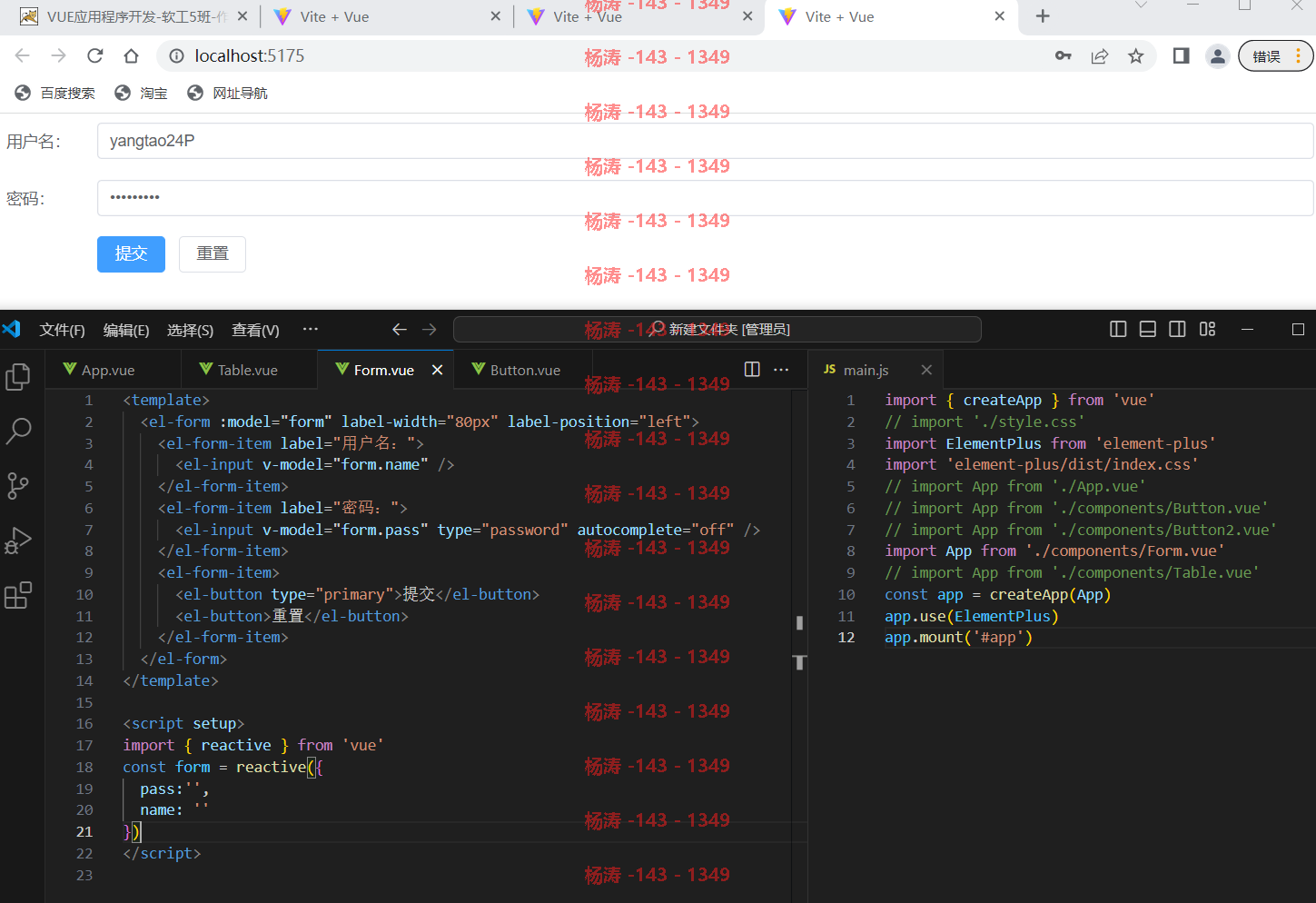Open 百度搜索 bookmark
This screenshot has width=1316, height=903.
click(55, 93)
